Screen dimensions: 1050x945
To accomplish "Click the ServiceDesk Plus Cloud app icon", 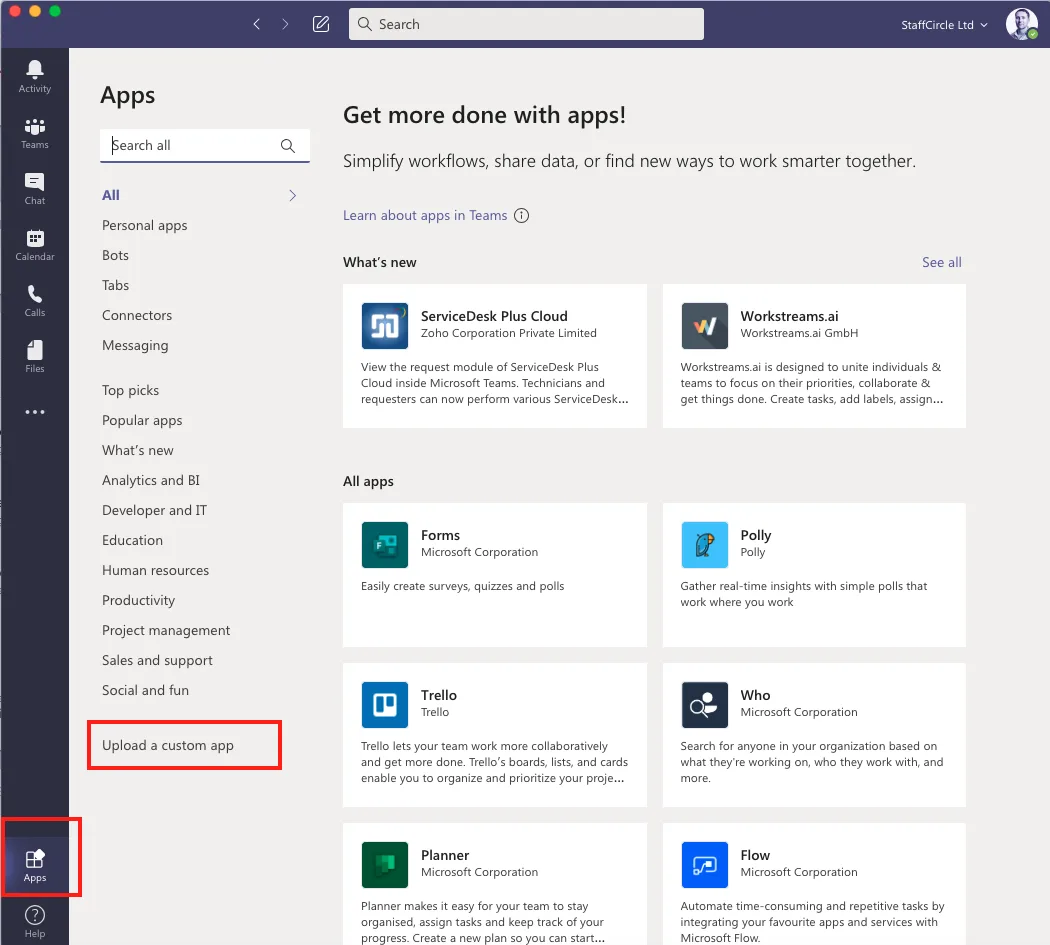I will coord(384,326).
